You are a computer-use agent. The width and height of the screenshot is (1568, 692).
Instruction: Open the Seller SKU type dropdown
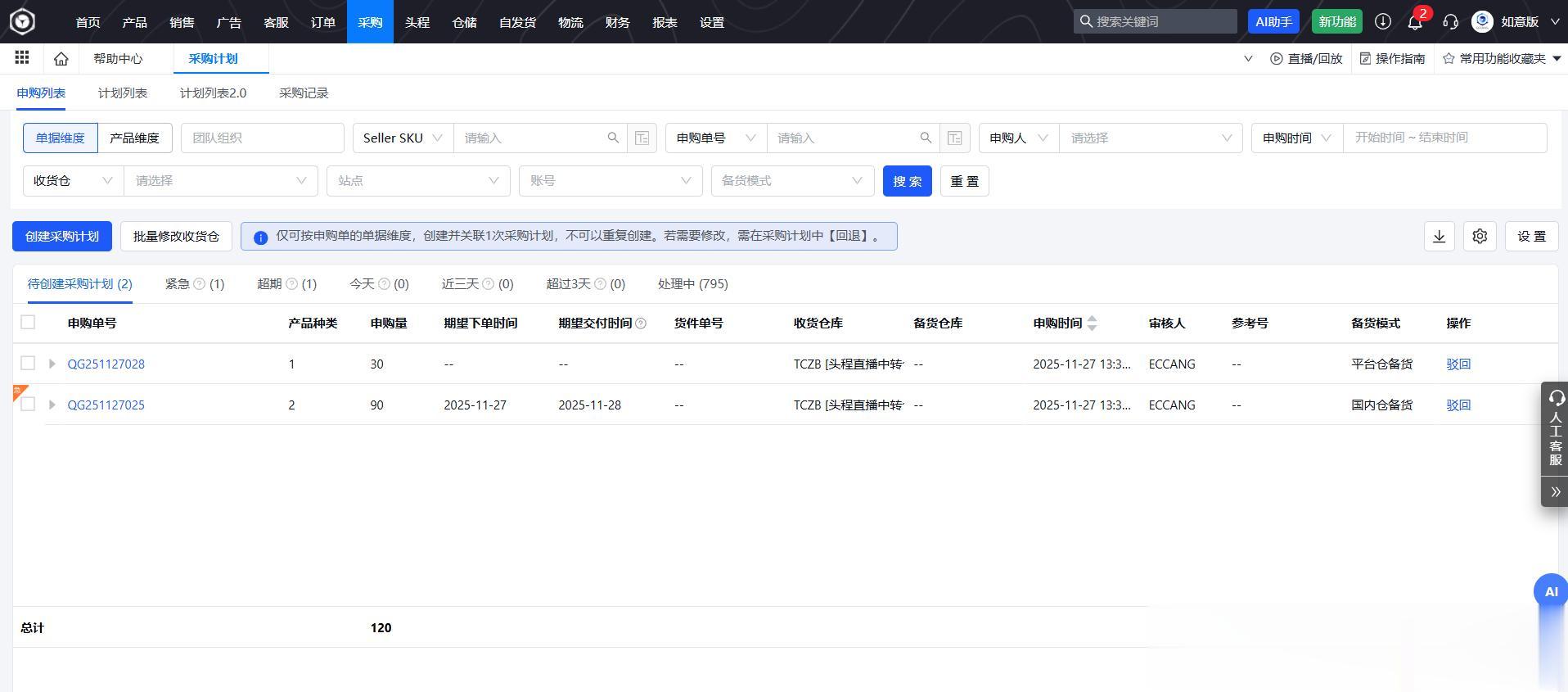pos(403,138)
